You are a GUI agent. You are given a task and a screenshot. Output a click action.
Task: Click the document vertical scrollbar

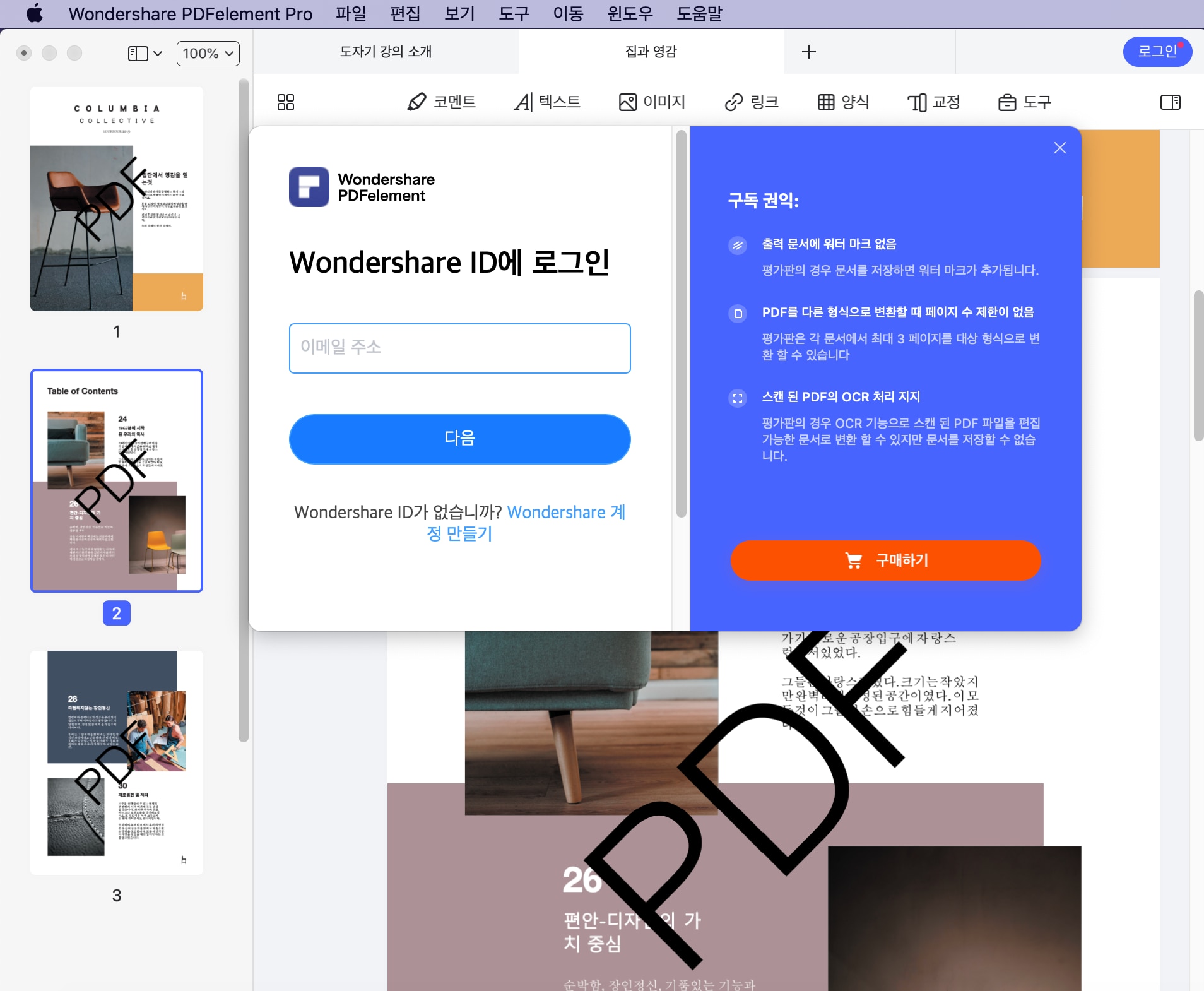(1198, 366)
